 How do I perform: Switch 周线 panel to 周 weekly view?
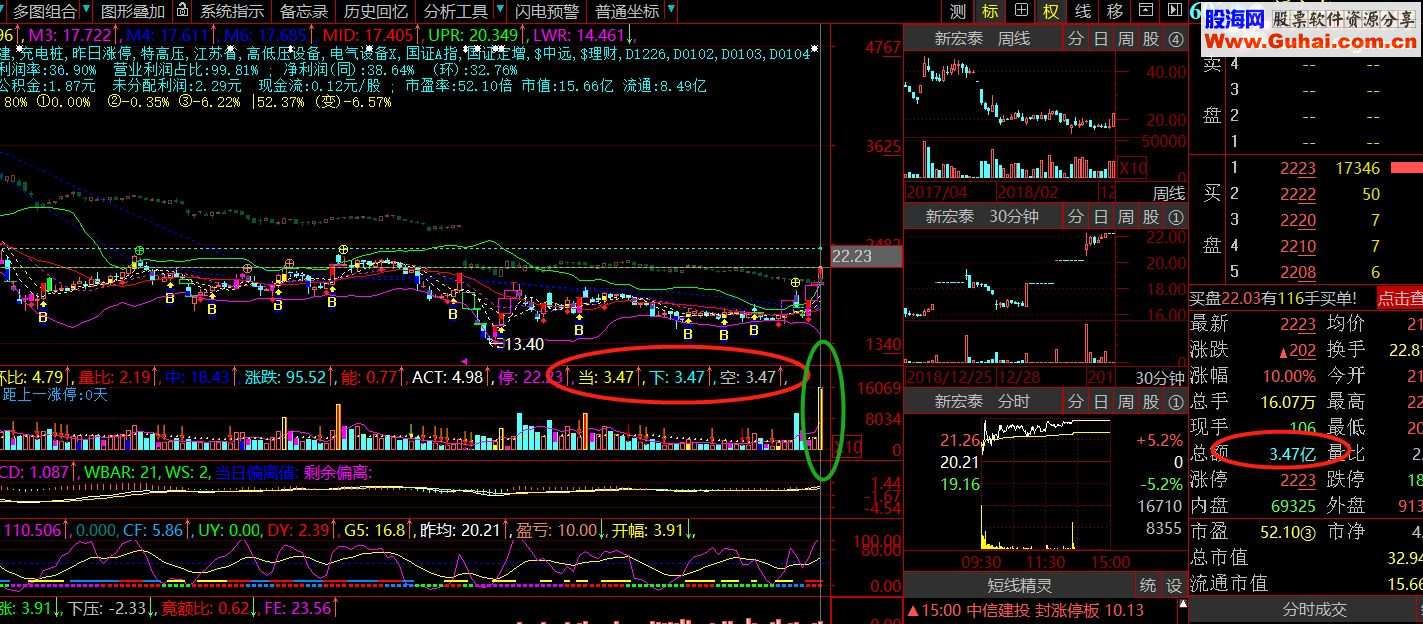1126,39
